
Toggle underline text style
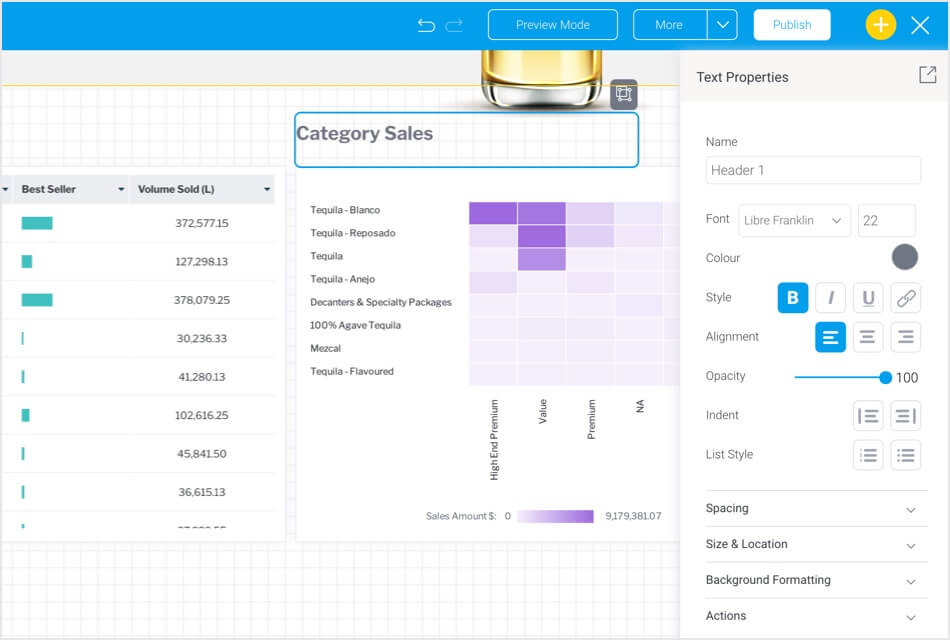click(x=868, y=298)
